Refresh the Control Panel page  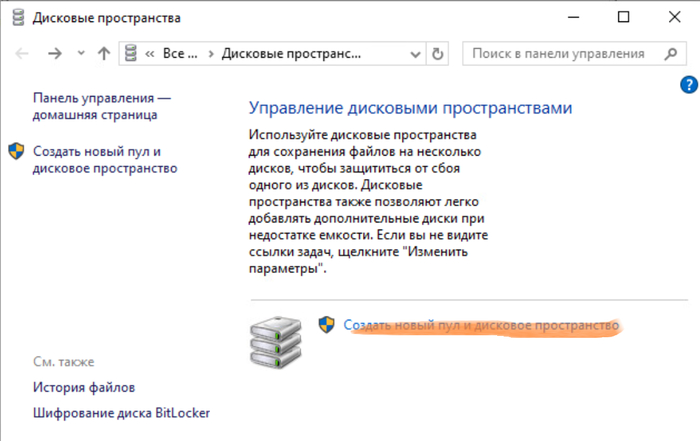coord(438,54)
